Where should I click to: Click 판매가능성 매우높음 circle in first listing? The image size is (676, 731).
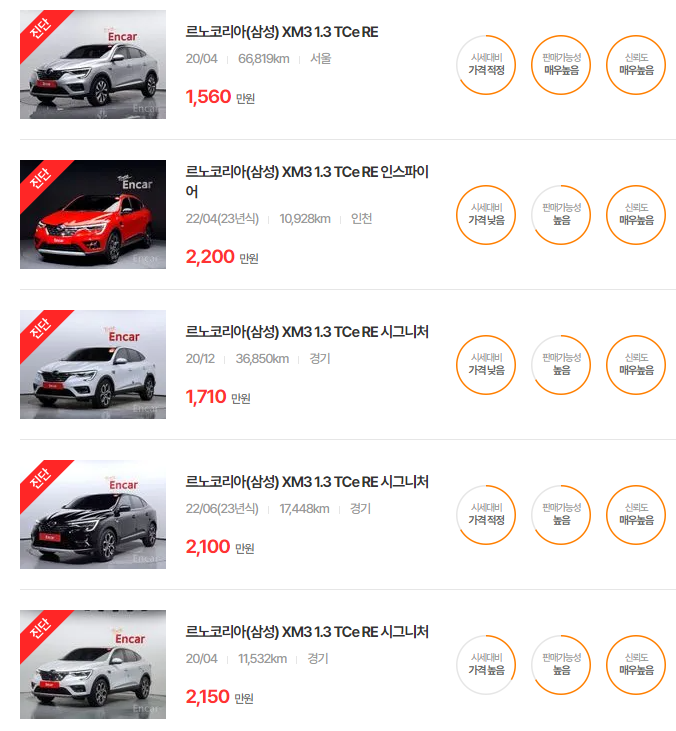[x=561, y=65]
